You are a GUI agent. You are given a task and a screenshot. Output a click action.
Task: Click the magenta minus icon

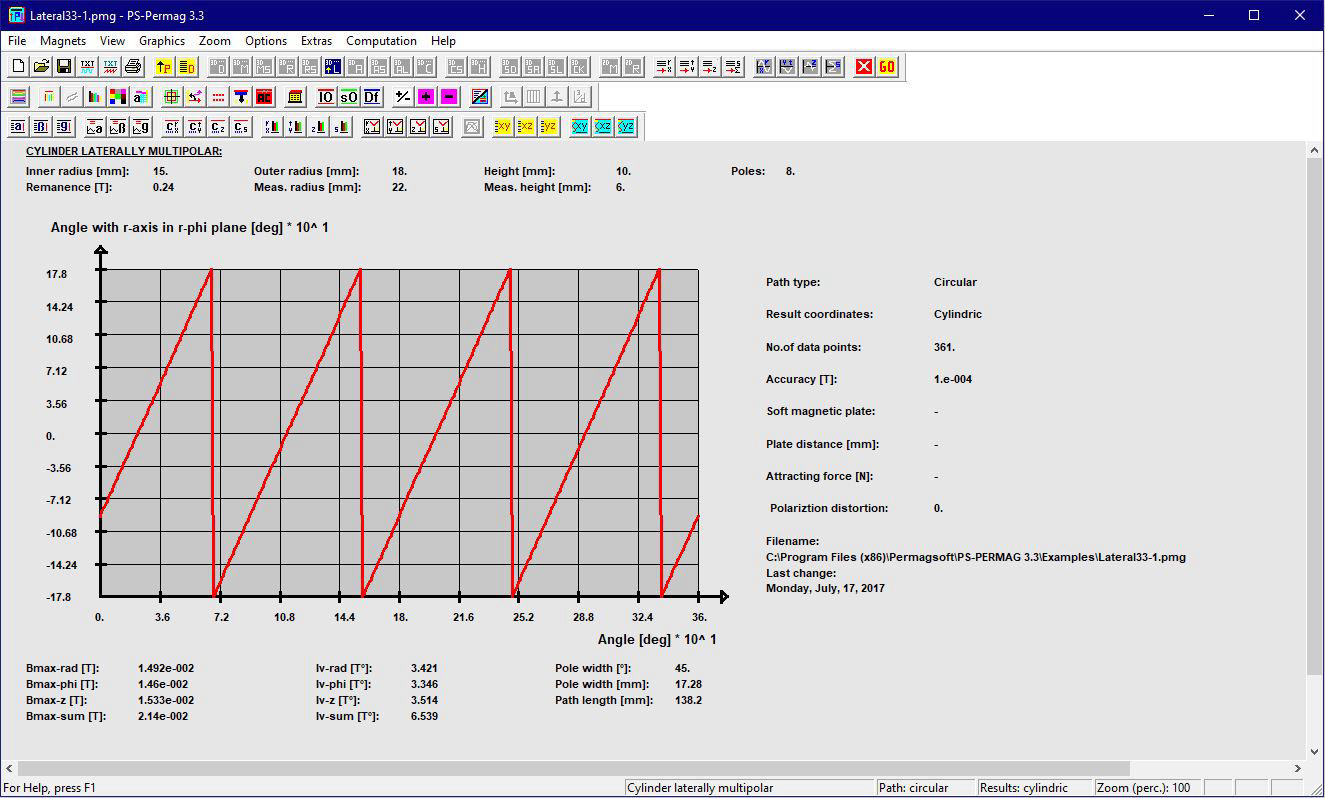click(449, 97)
